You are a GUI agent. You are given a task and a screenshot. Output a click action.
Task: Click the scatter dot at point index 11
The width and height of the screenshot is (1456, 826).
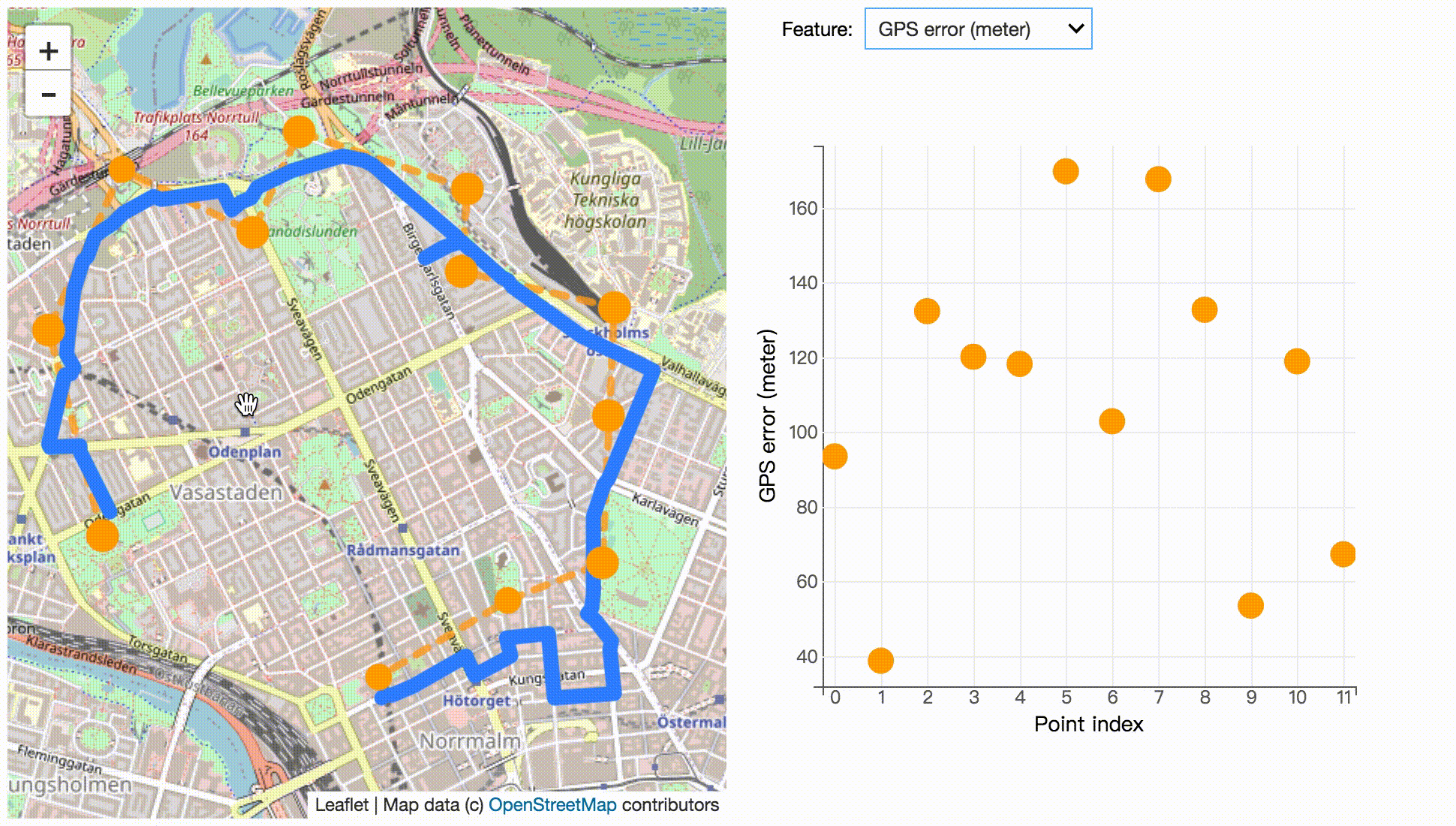pyautogui.click(x=1343, y=554)
